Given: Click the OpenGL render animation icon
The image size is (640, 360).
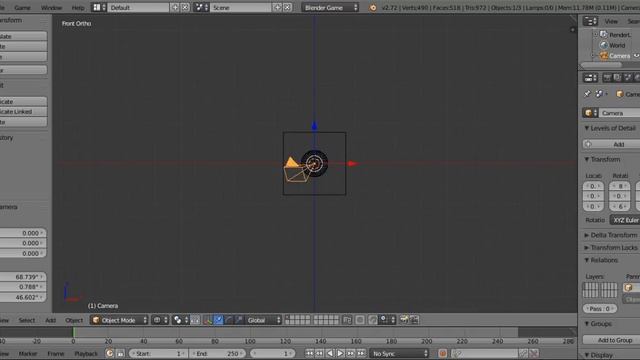Looking at the screenshot, I should [x=414, y=320].
